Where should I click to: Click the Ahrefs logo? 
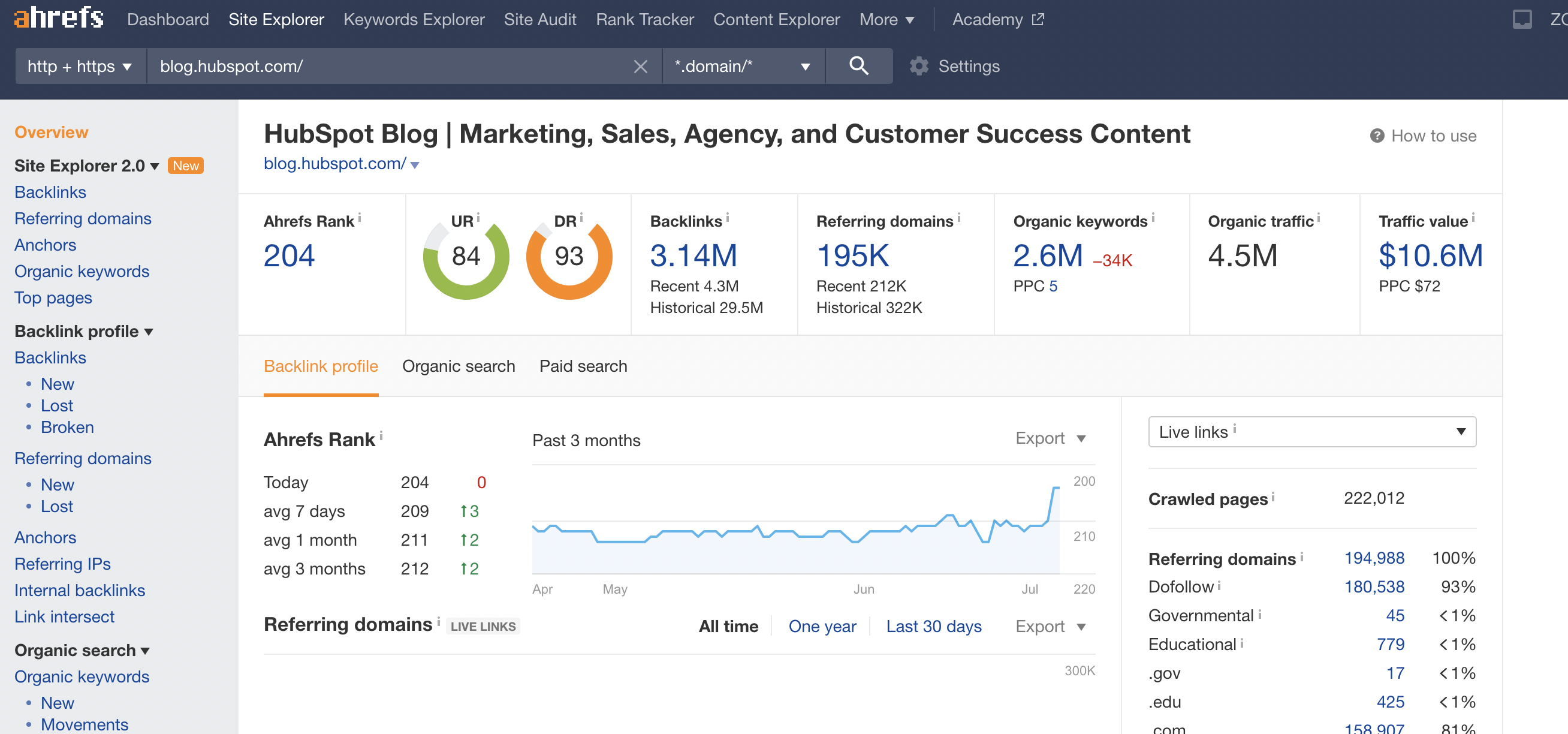click(58, 18)
